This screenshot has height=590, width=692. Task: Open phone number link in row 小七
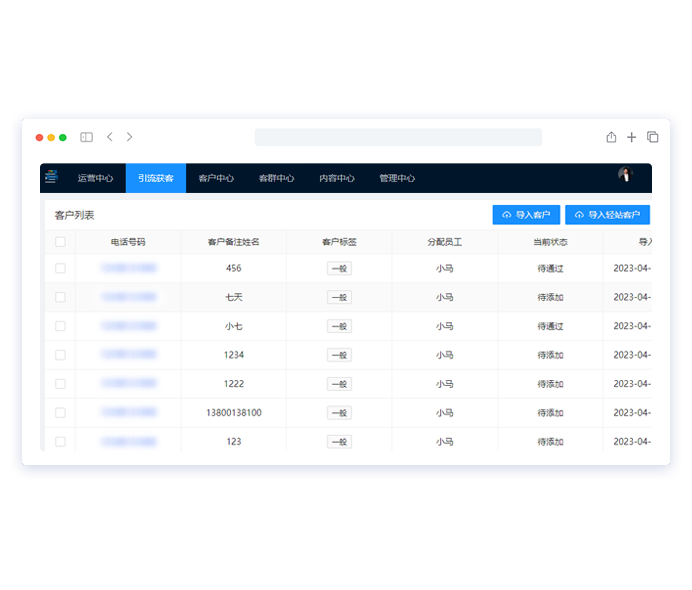click(x=129, y=326)
